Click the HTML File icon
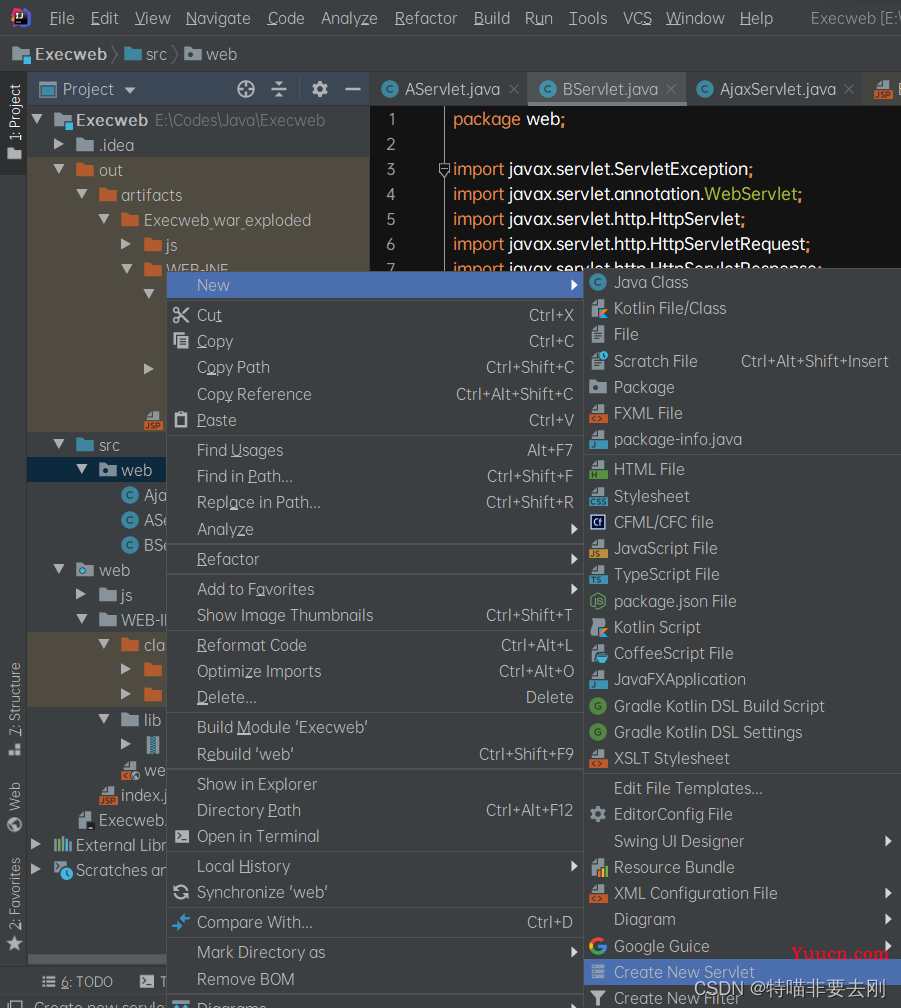The height and width of the screenshot is (1008, 901). click(598, 470)
